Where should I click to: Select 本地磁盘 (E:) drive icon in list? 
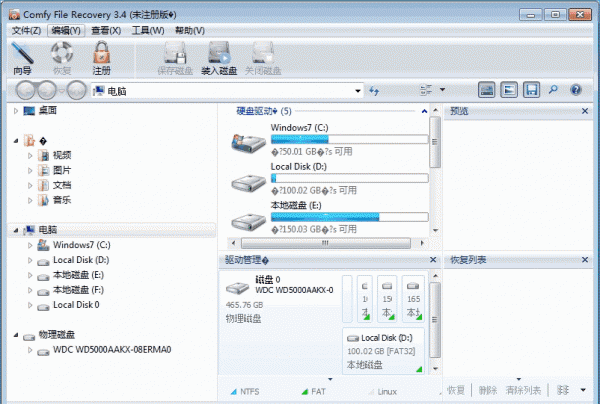[249, 222]
